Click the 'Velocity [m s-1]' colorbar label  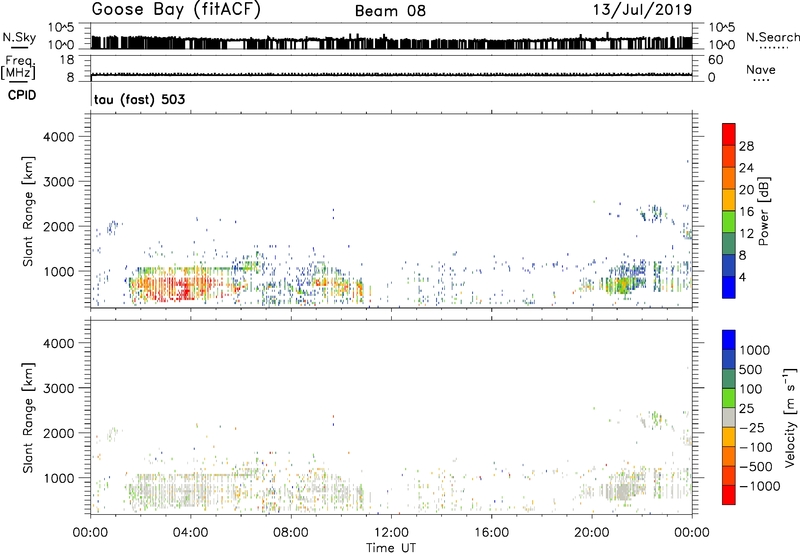click(x=790, y=417)
